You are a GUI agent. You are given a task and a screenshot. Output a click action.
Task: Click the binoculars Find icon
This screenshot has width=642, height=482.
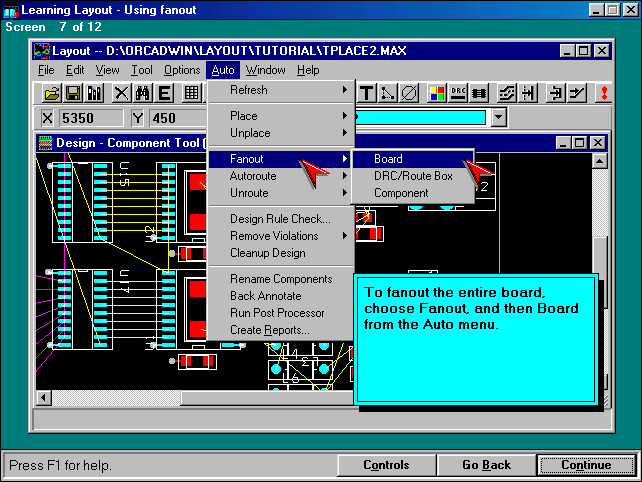point(143,93)
